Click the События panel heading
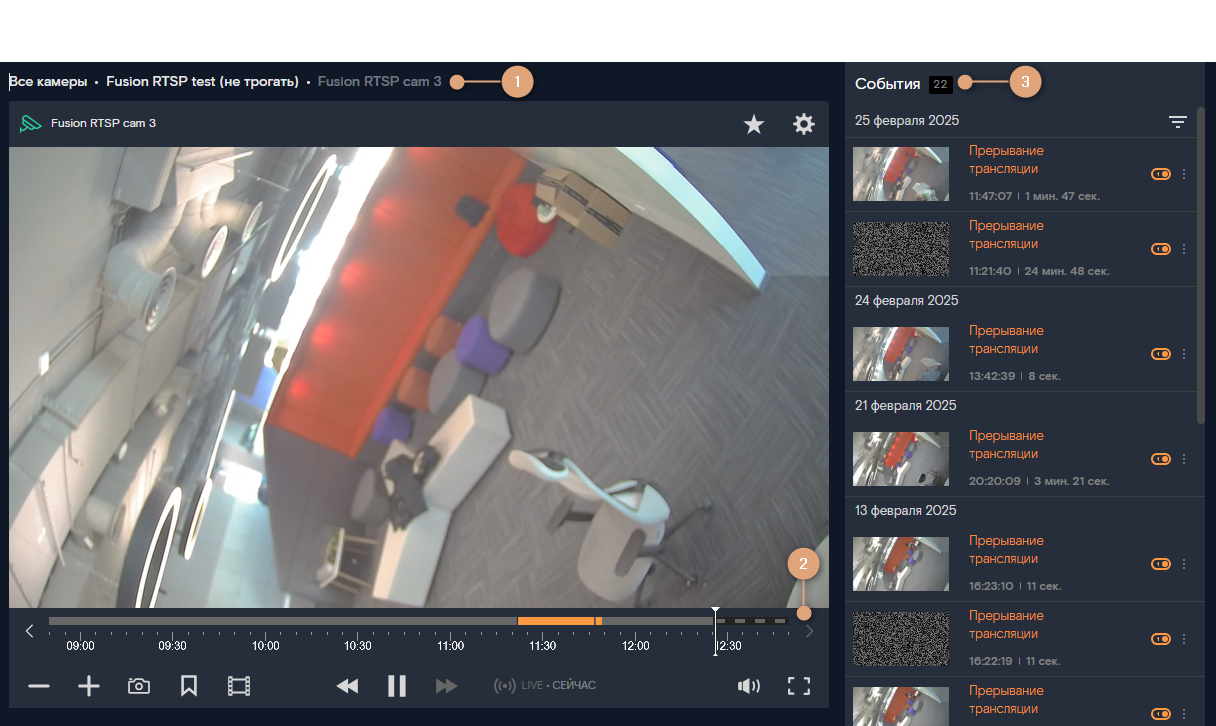 pyautogui.click(x=888, y=84)
